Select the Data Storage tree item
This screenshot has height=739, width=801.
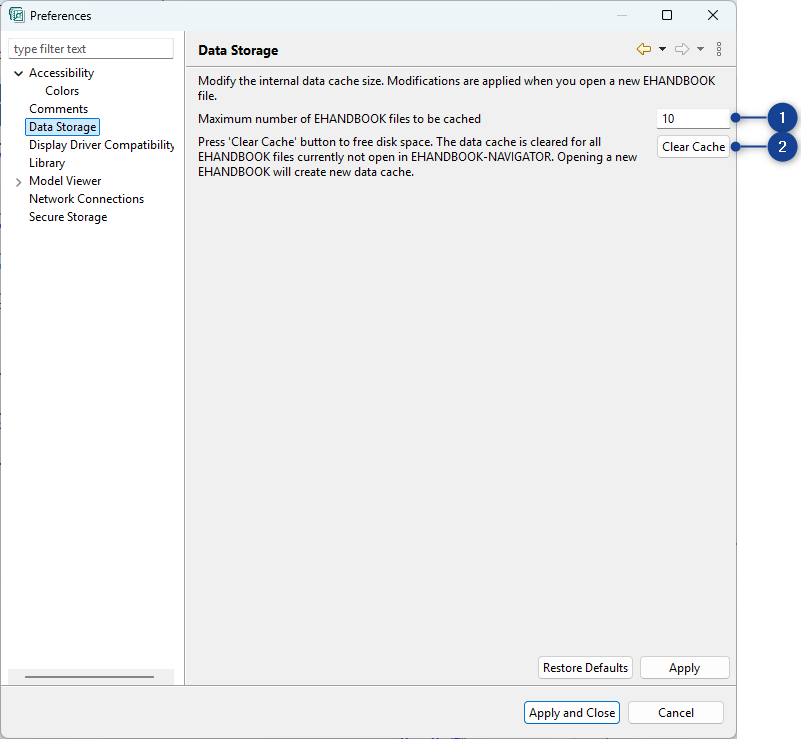62,127
